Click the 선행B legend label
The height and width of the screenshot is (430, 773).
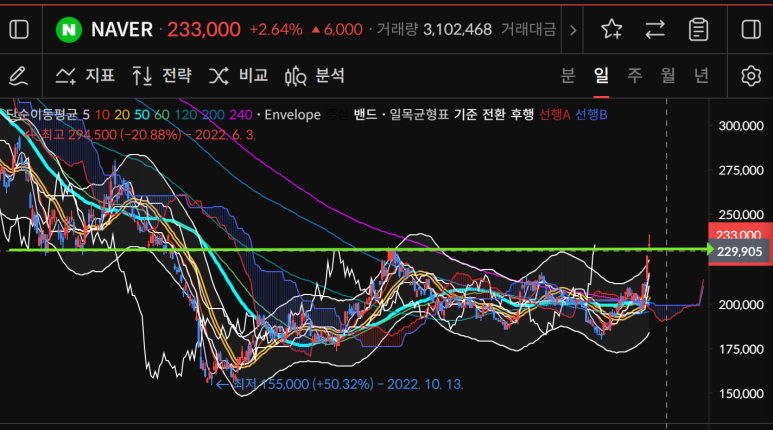click(591, 115)
